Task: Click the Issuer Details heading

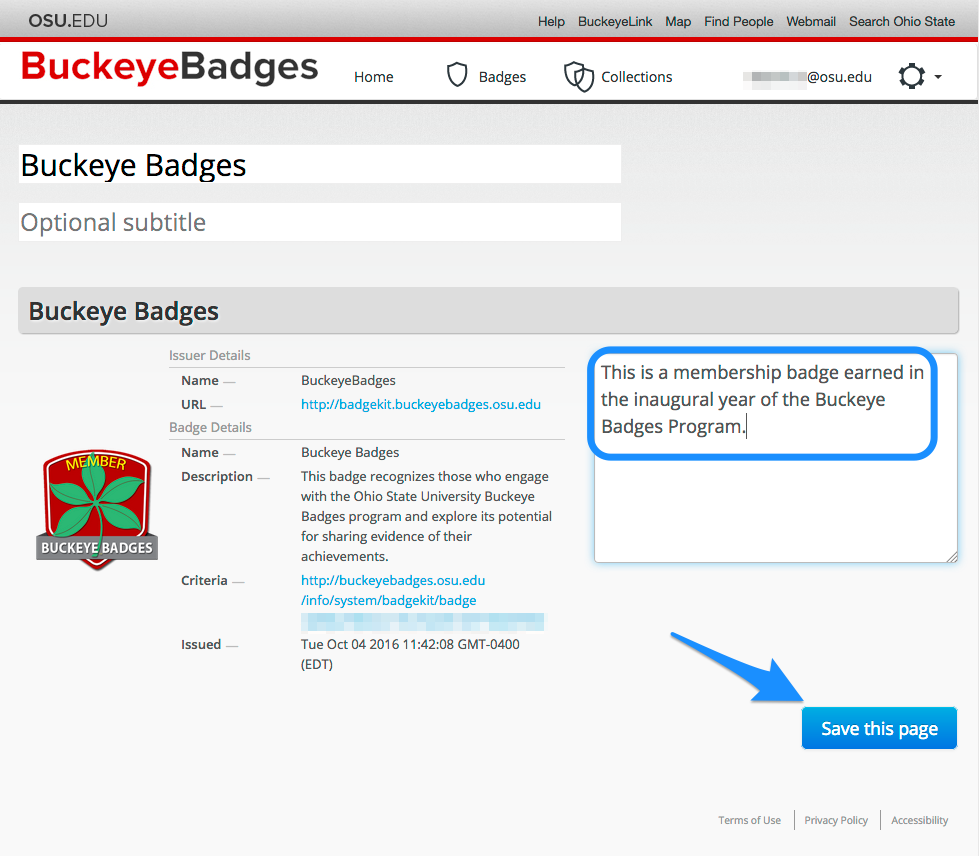Action: click(x=210, y=355)
